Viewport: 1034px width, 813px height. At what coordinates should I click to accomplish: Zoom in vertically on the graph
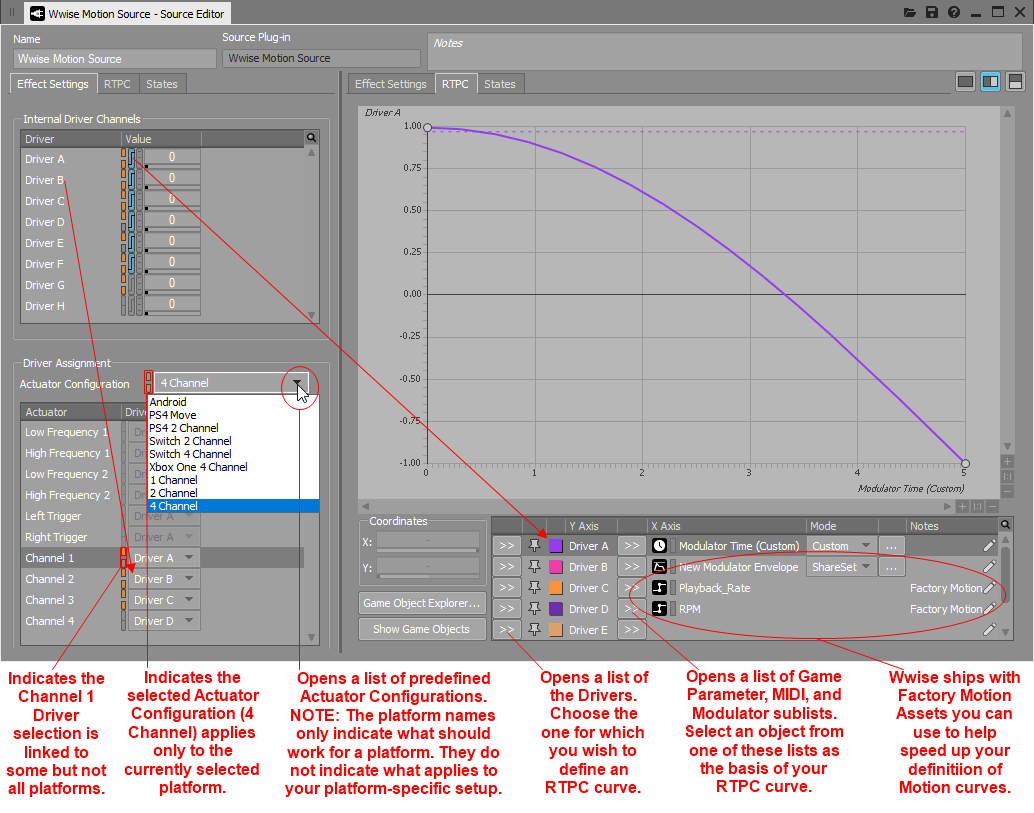(1007, 462)
